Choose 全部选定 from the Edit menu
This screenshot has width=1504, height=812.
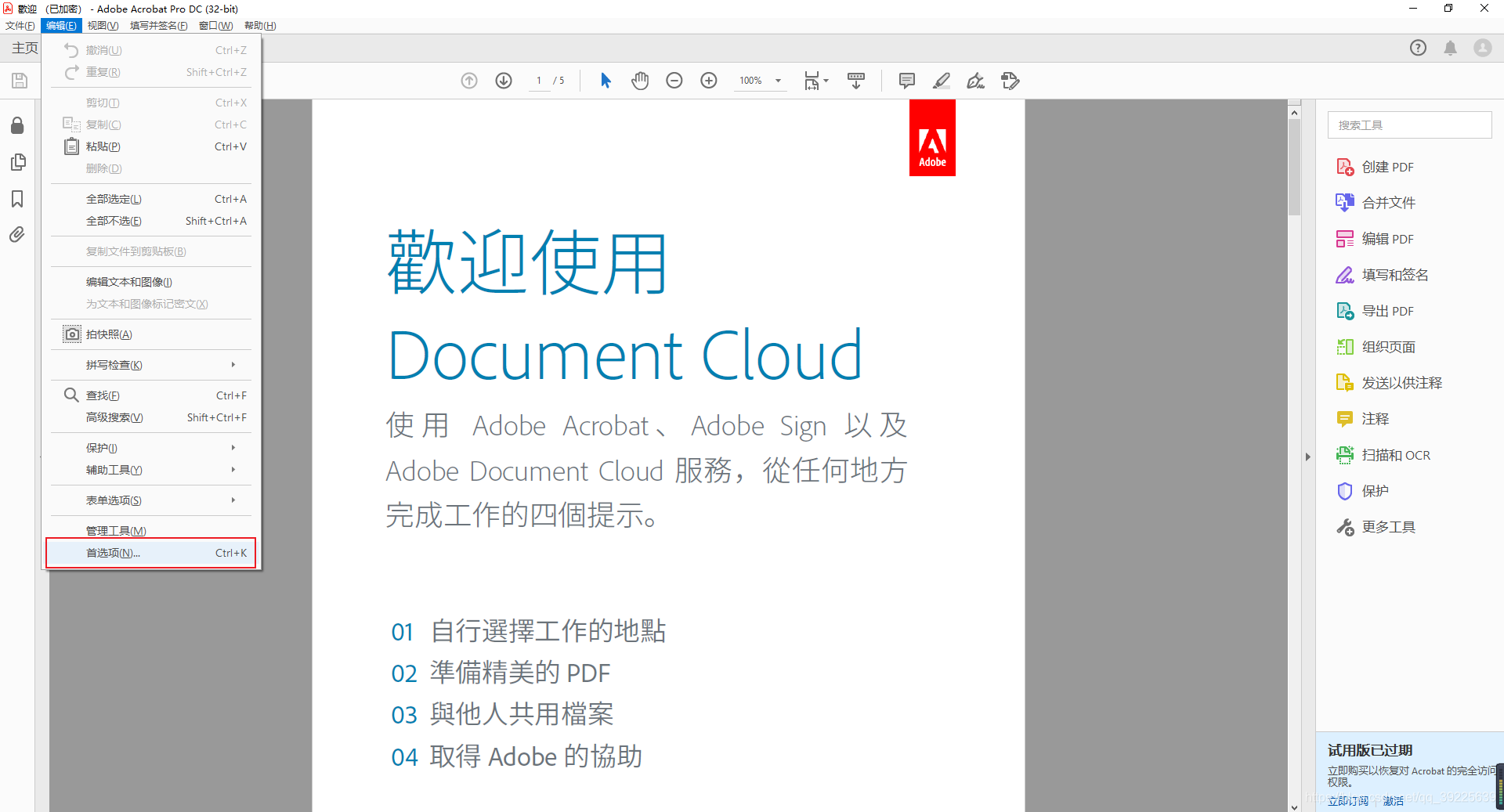151,199
